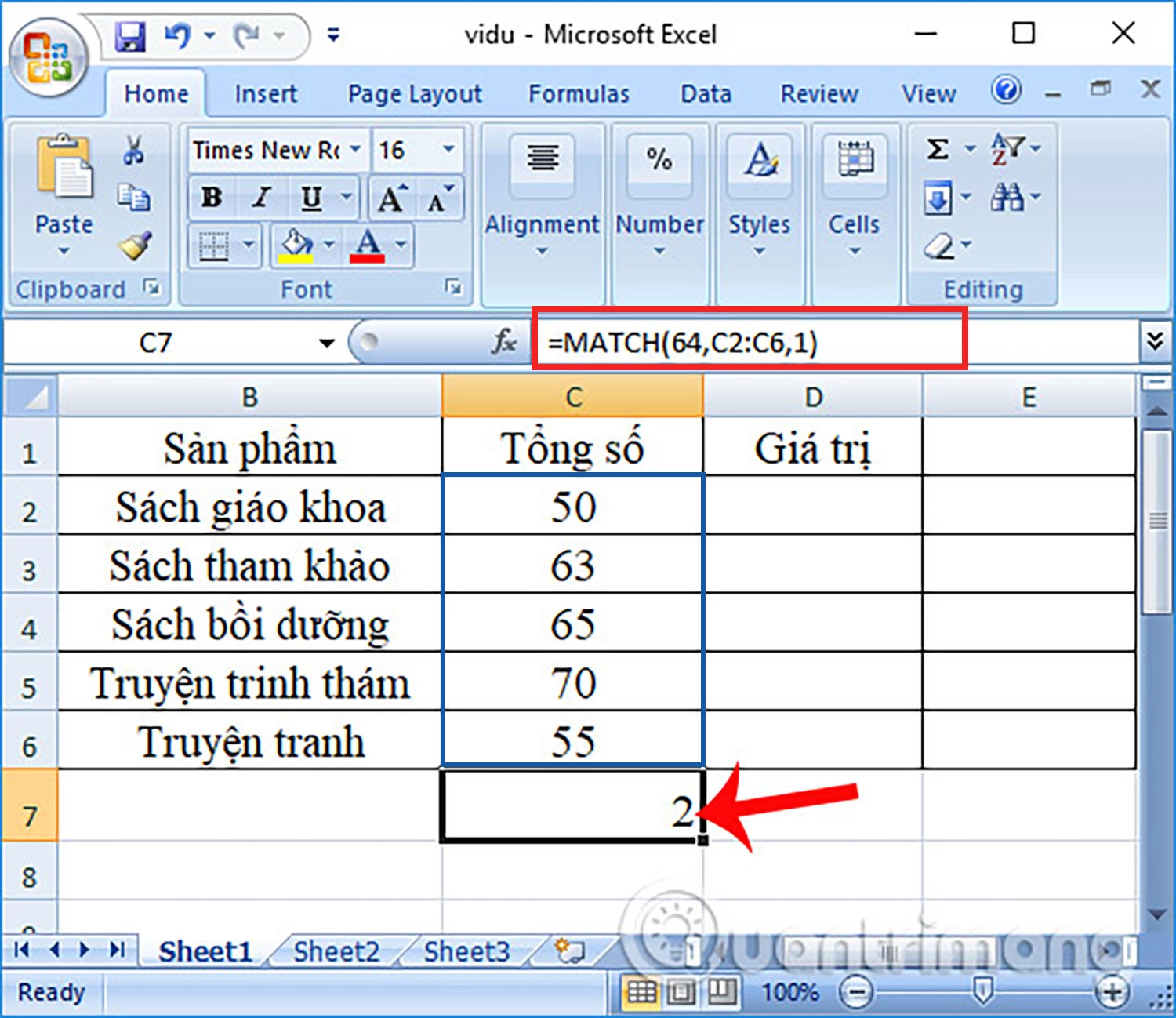The width and height of the screenshot is (1176, 1018).
Task: Redo the last action
Action: coord(247,35)
